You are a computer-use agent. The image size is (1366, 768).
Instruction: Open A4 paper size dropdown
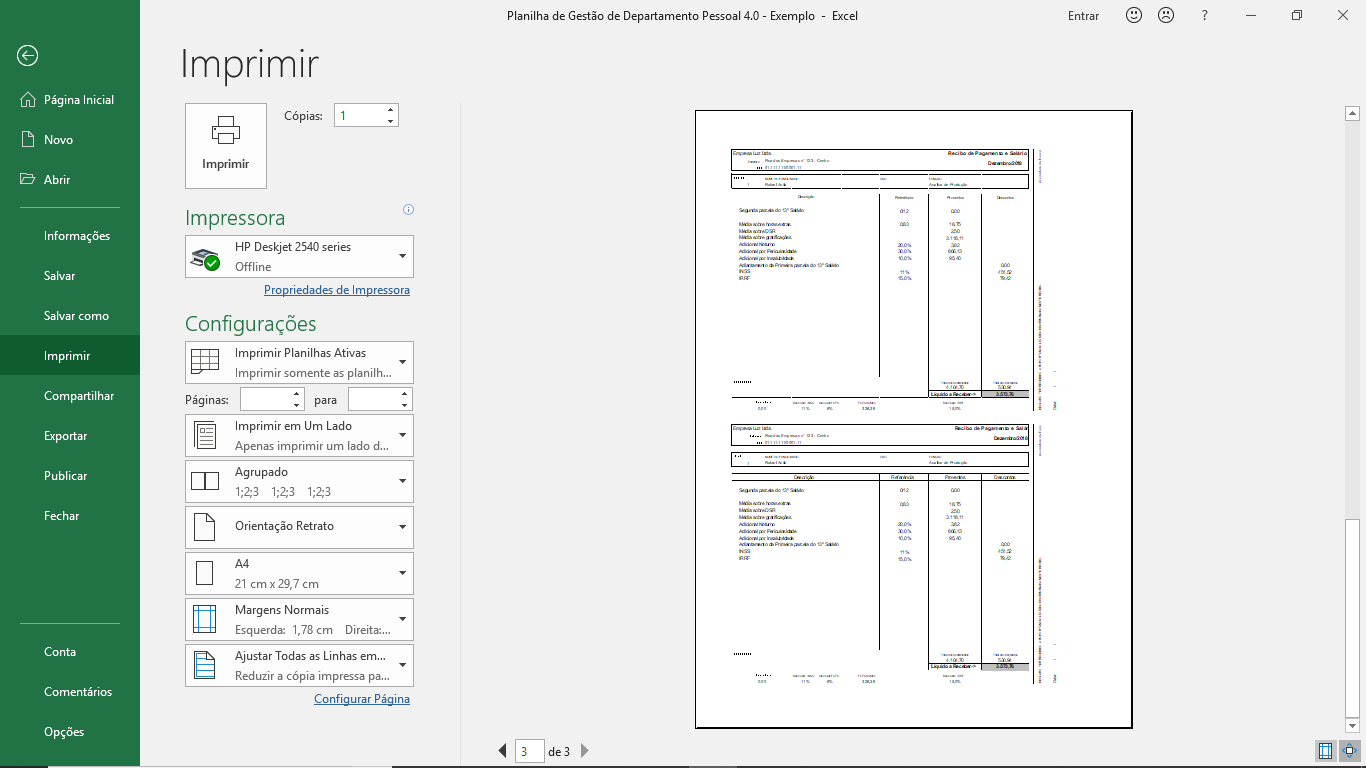coord(300,573)
